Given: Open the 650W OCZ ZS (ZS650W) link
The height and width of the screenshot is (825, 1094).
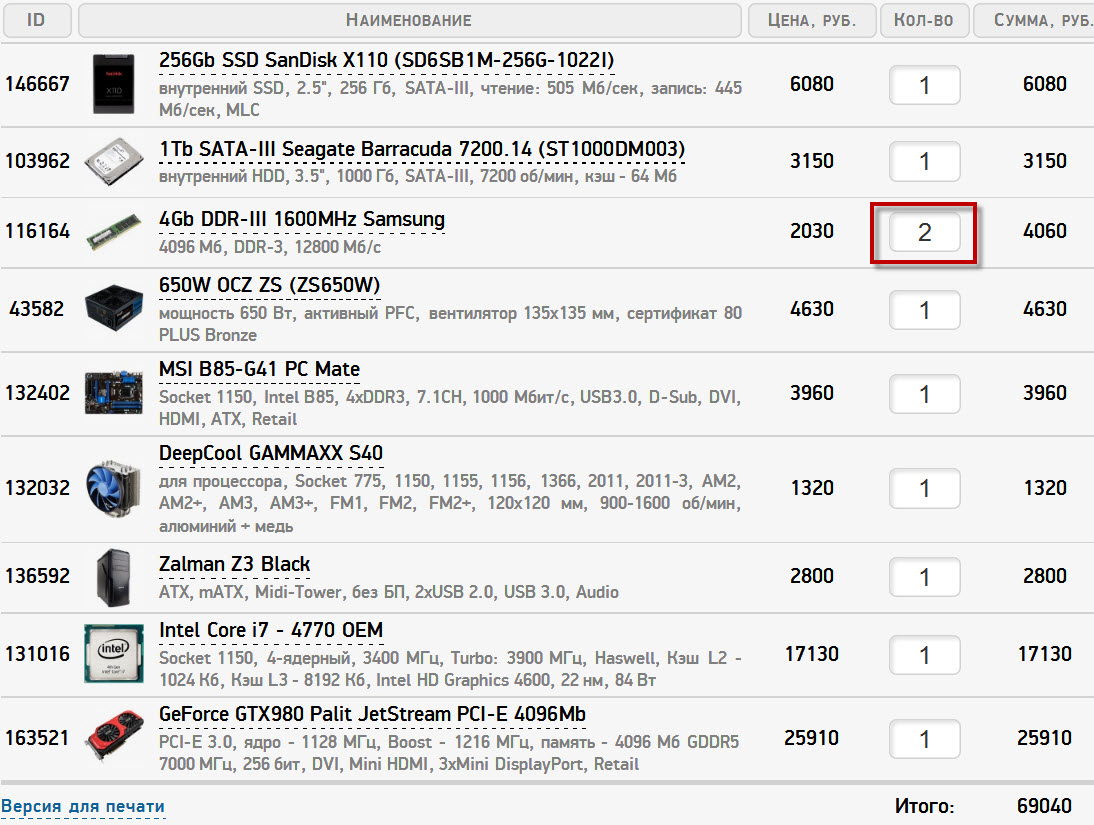Looking at the screenshot, I should pos(269,285).
